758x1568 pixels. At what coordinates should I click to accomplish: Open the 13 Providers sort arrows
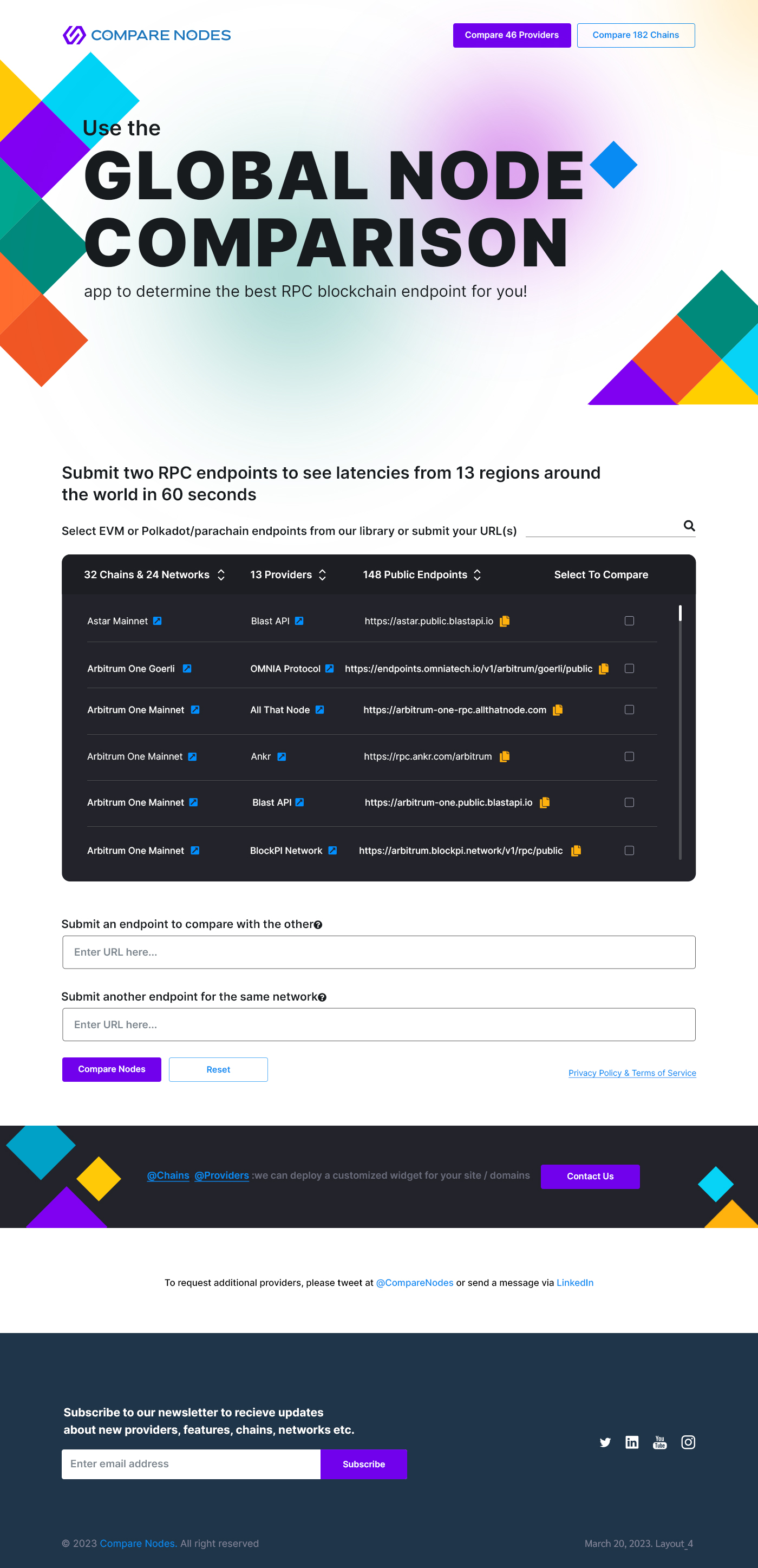(x=323, y=574)
